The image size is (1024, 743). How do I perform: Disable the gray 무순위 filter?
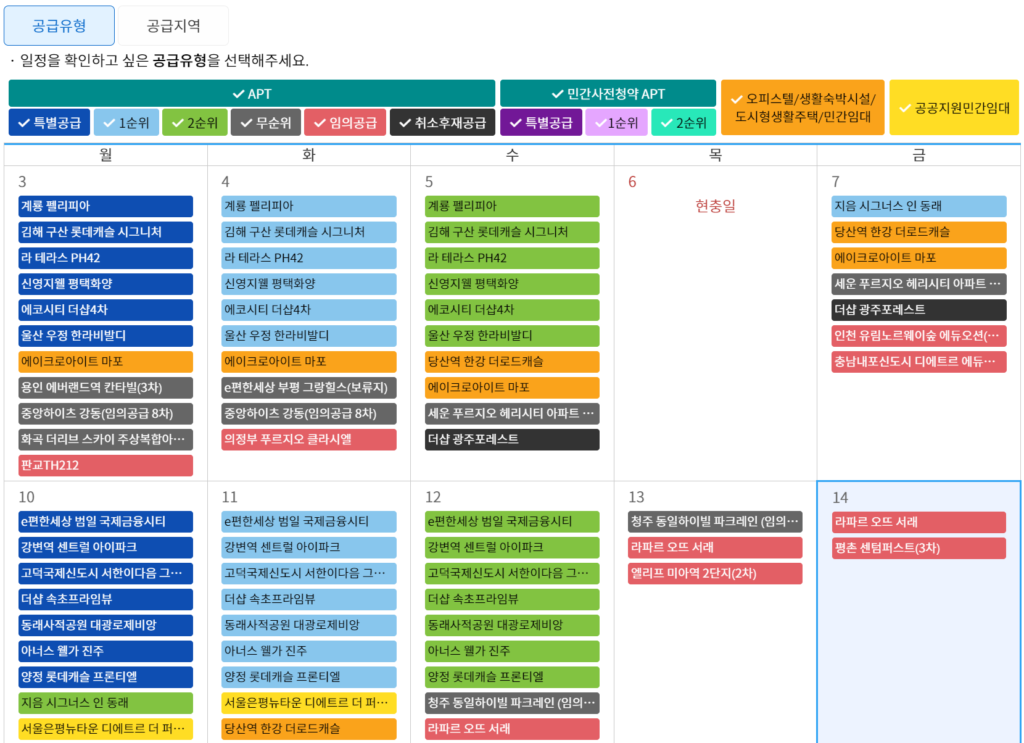[266, 123]
